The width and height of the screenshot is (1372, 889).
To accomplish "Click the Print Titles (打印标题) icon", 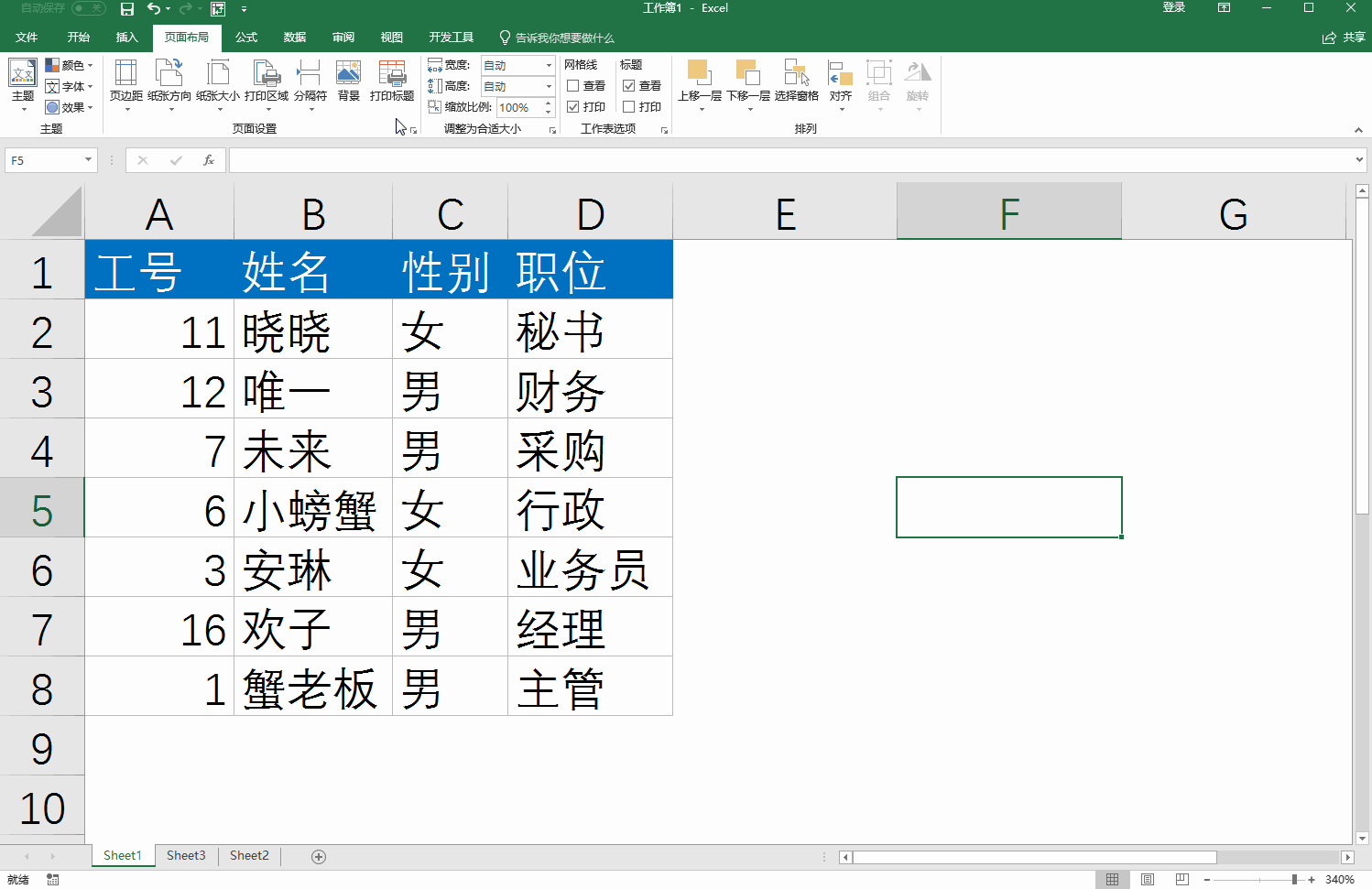I will (392, 81).
